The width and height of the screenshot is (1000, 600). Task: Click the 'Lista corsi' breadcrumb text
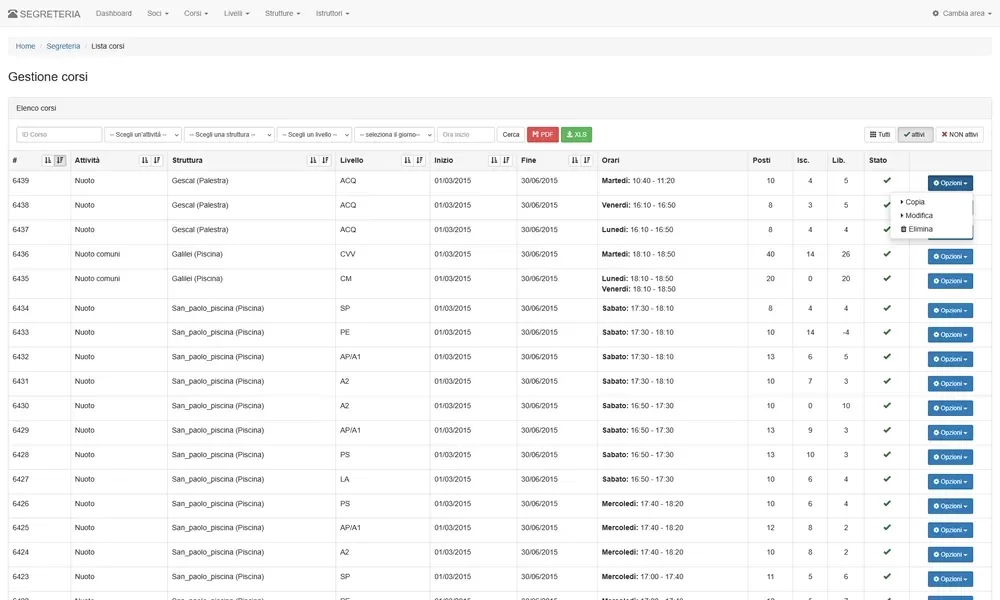coord(108,46)
